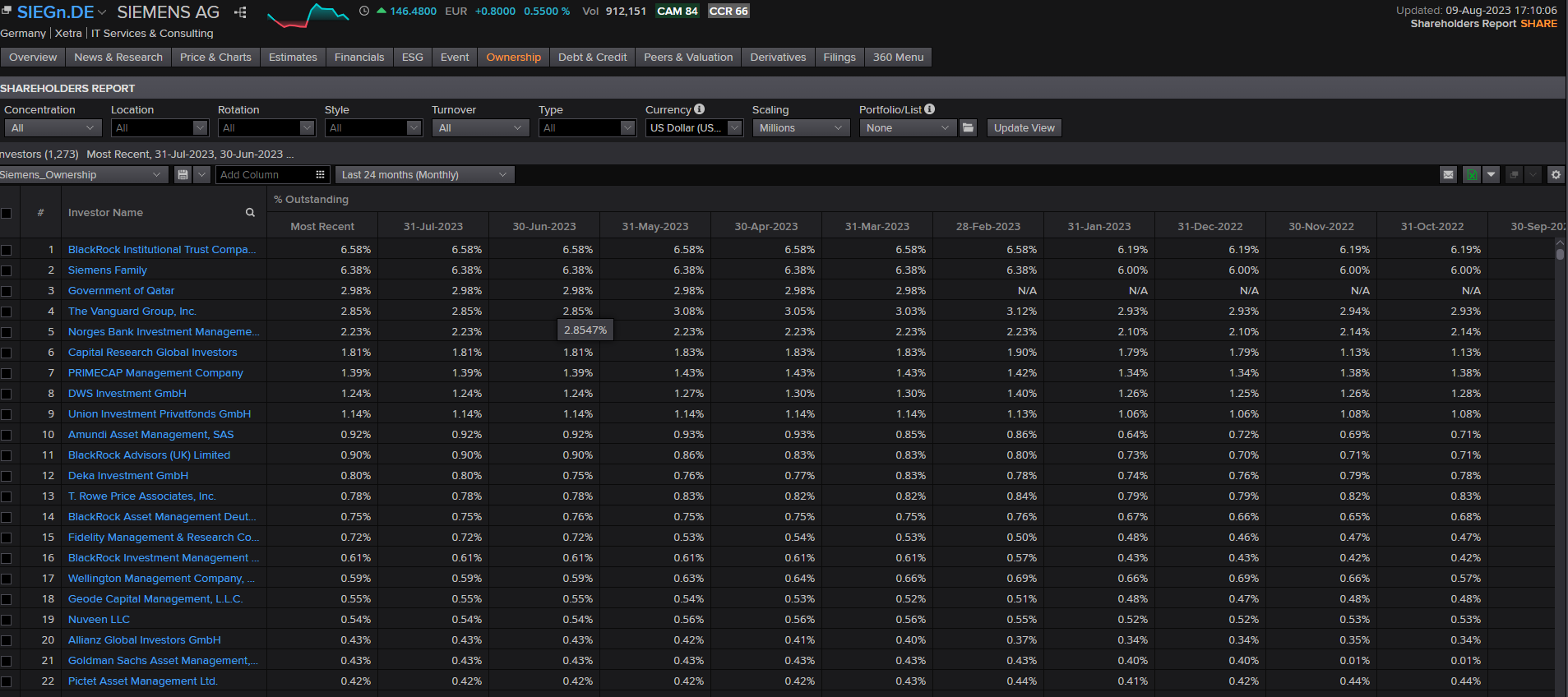Open the Excel export options arrow

click(1491, 174)
